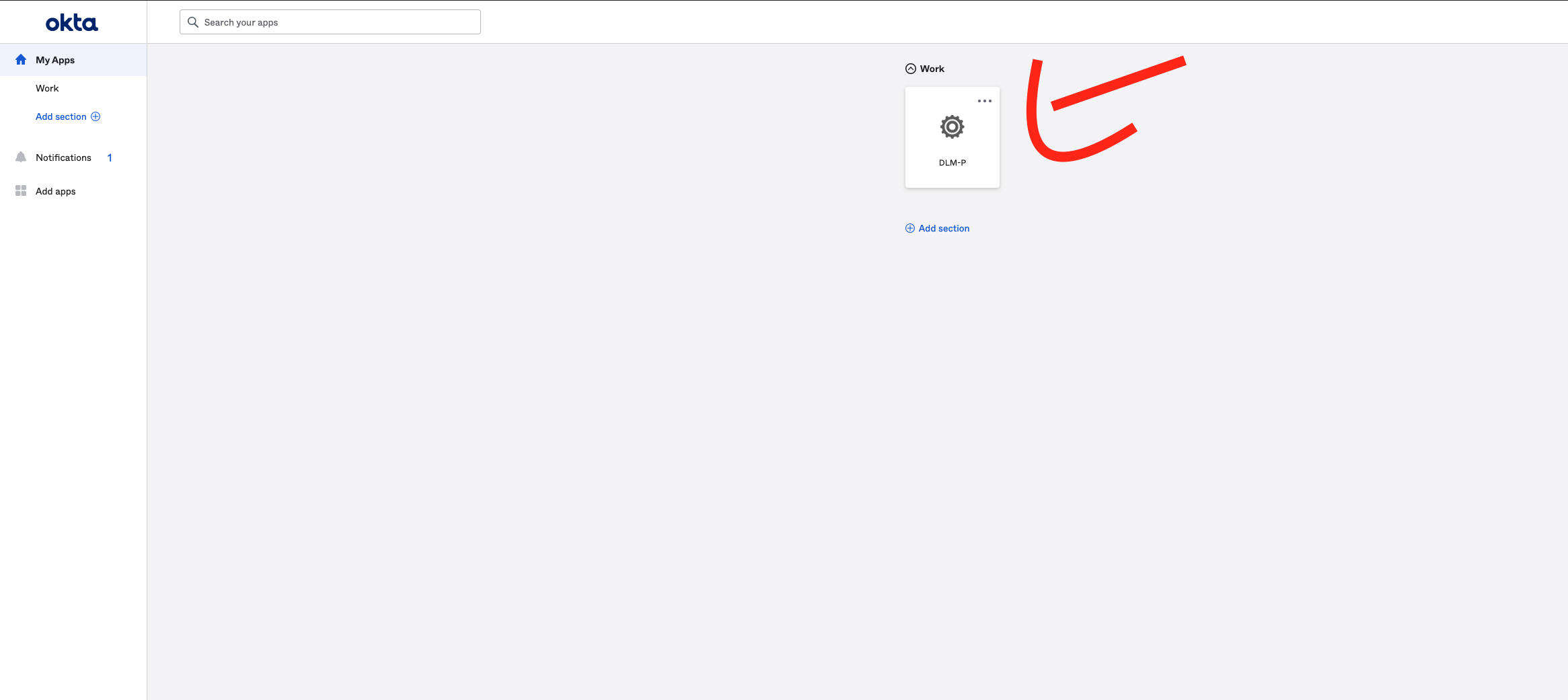
Task: Click Notifications in the sidebar
Action: pyautogui.click(x=63, y=157)
